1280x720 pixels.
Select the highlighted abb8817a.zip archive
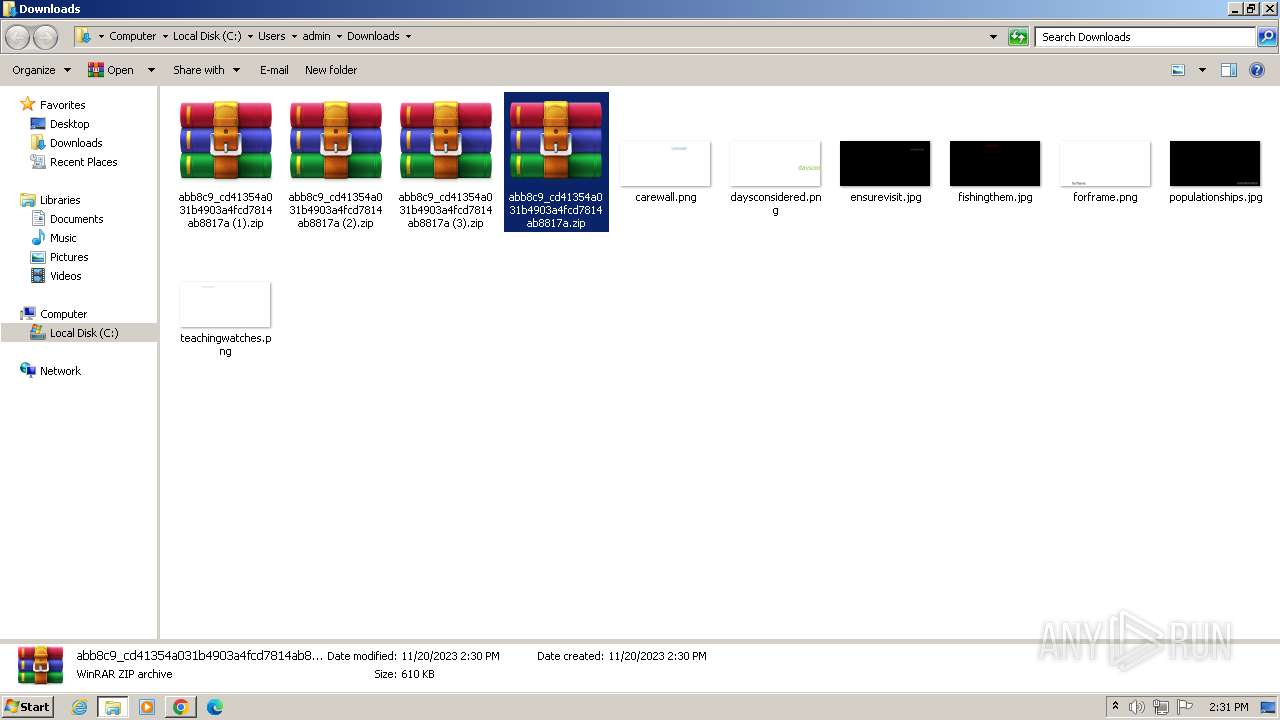click(x=556, y=162)
